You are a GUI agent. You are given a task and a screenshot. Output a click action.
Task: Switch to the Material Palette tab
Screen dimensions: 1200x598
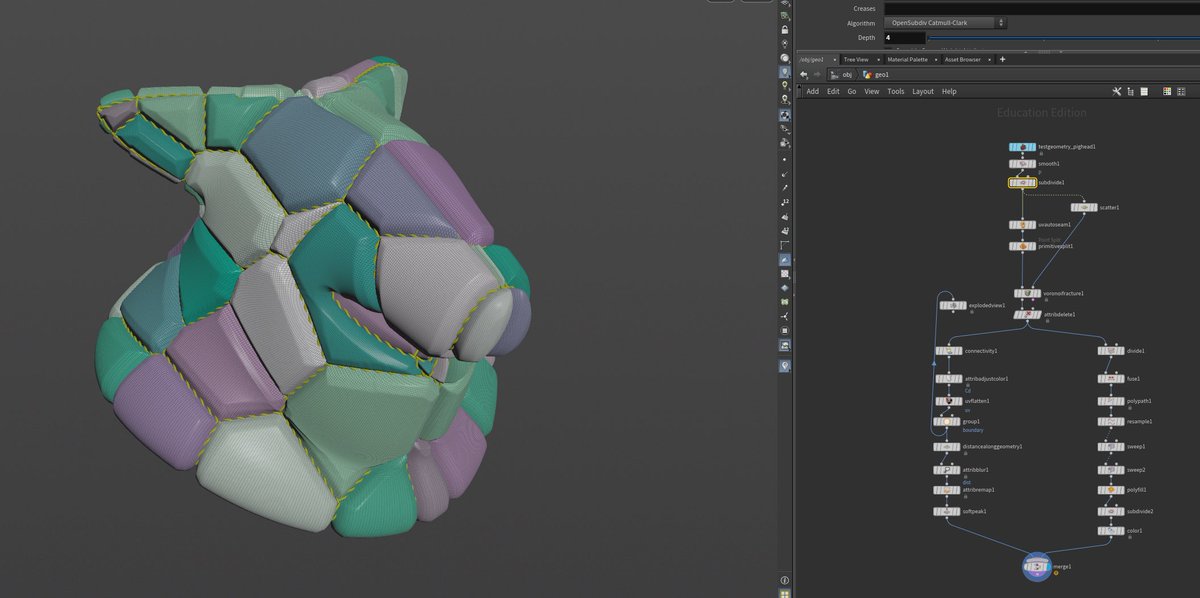tap(906, 60)
